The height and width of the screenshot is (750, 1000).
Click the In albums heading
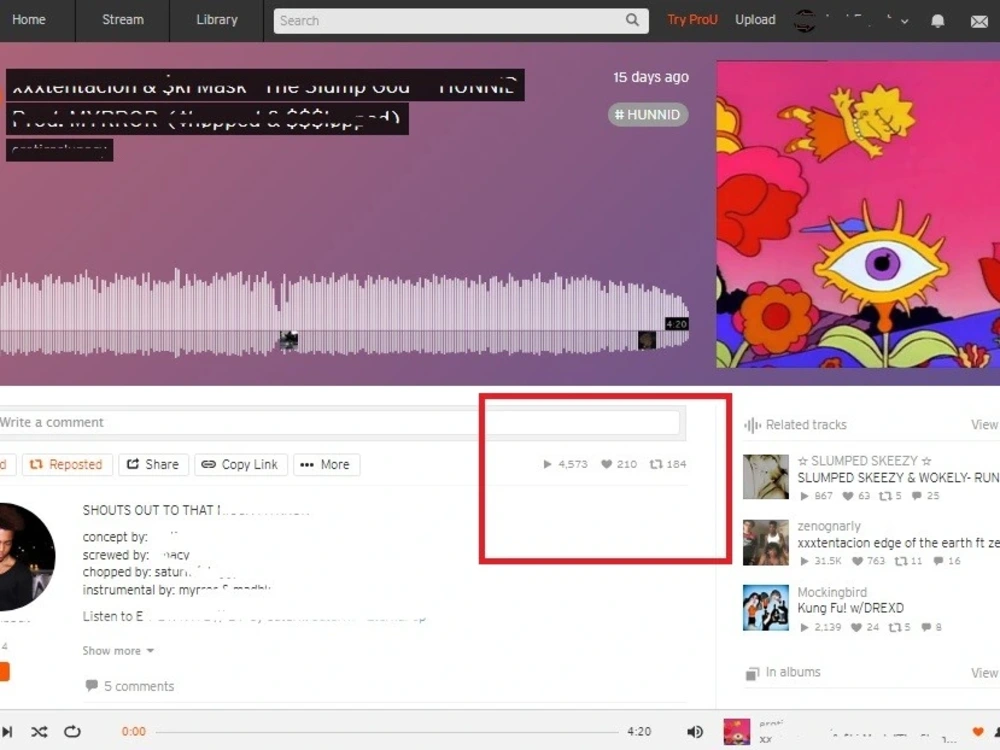click(783, 672)
